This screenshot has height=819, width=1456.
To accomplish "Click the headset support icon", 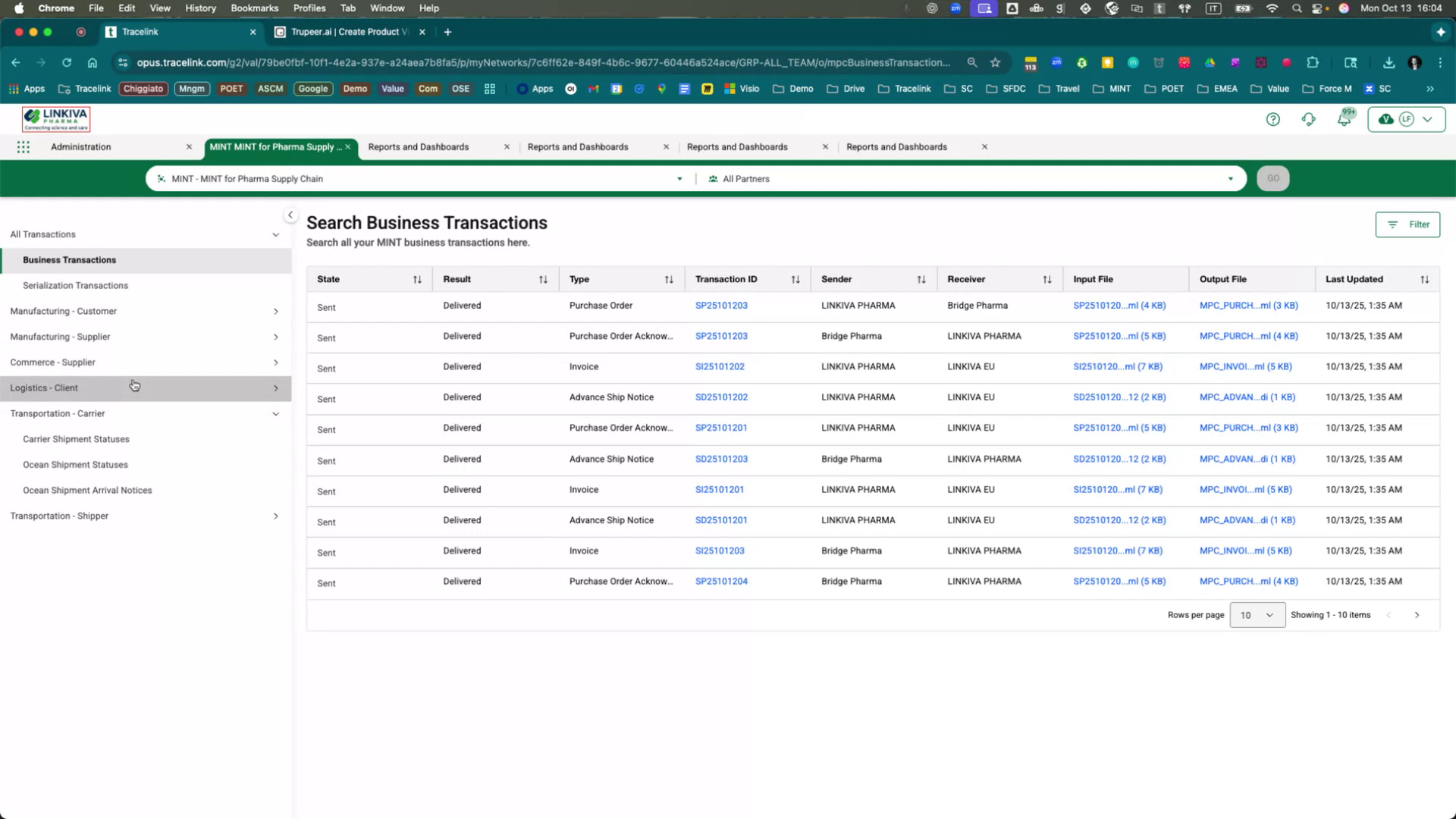I will coord(1309,119).
